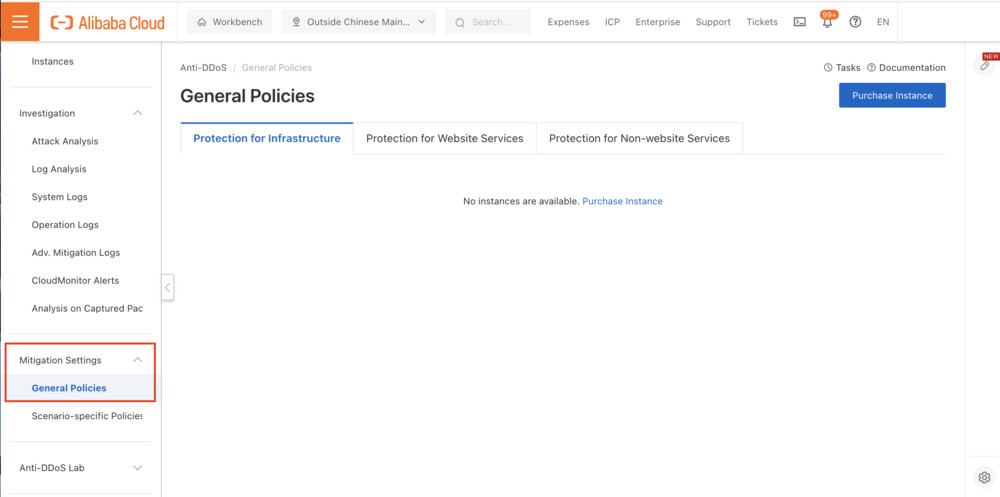Click the inline Purchase Instance link
The width and height of the screenshot is (1000, 497).
click(x=622, y=201)
